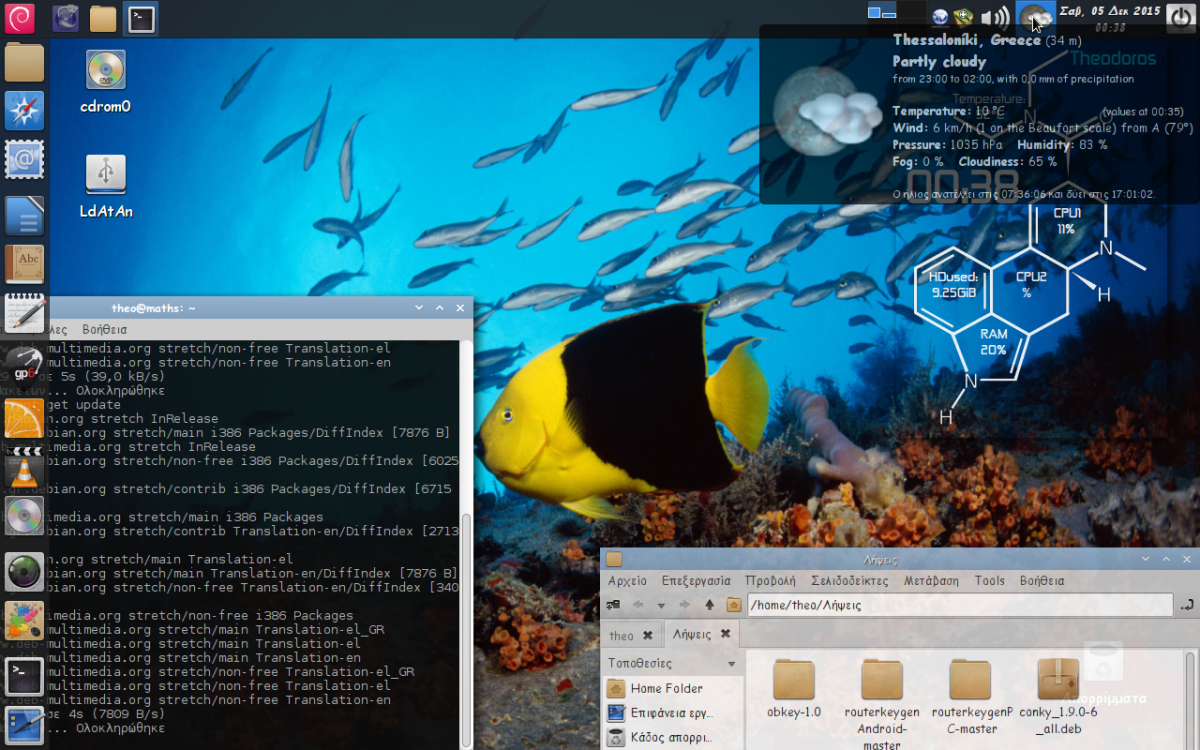1200x750 pixels.
Task: Go up to the parent folder
Action: pos(709,605)
